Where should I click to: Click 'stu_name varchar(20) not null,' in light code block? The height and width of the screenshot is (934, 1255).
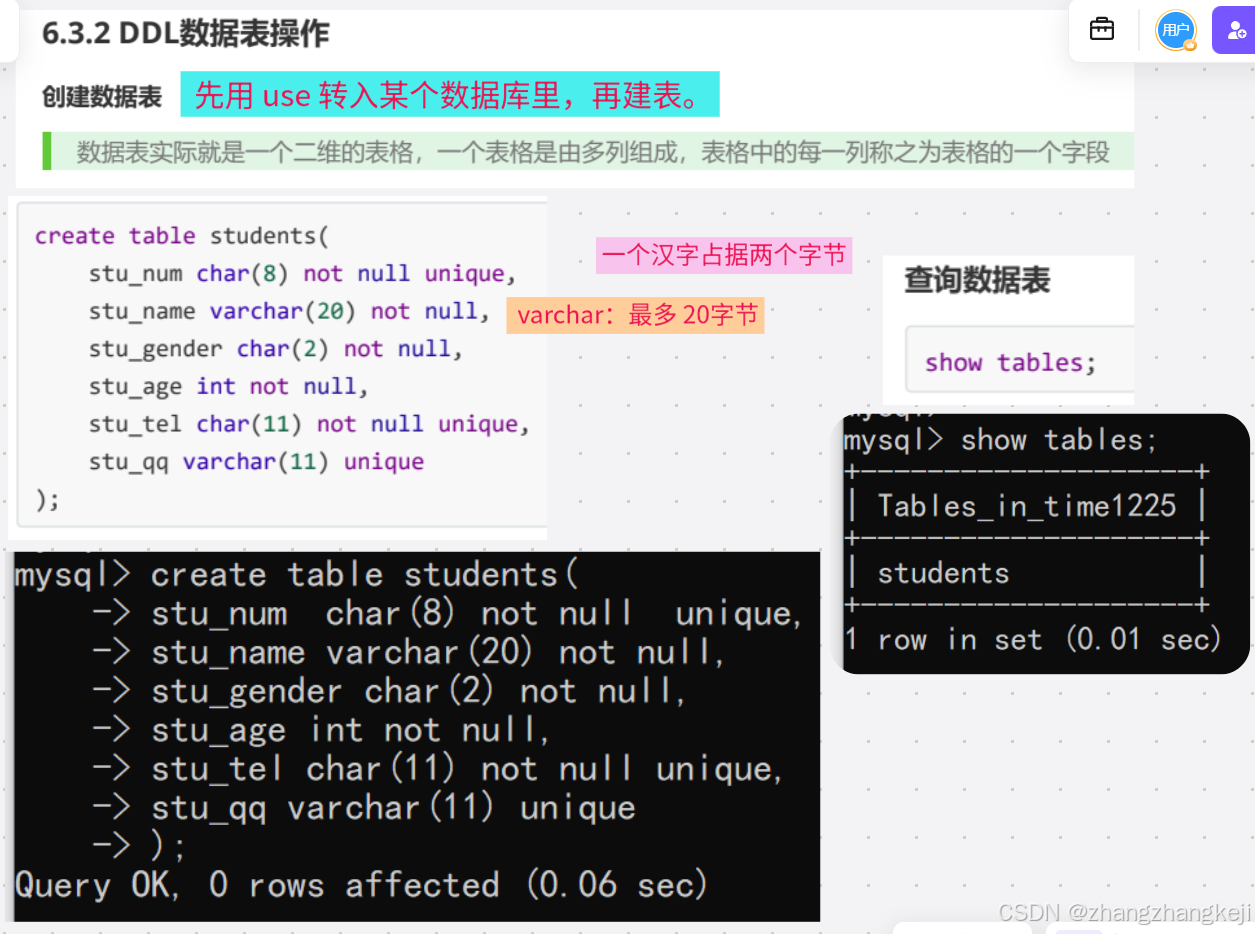(x=289, y=312)
